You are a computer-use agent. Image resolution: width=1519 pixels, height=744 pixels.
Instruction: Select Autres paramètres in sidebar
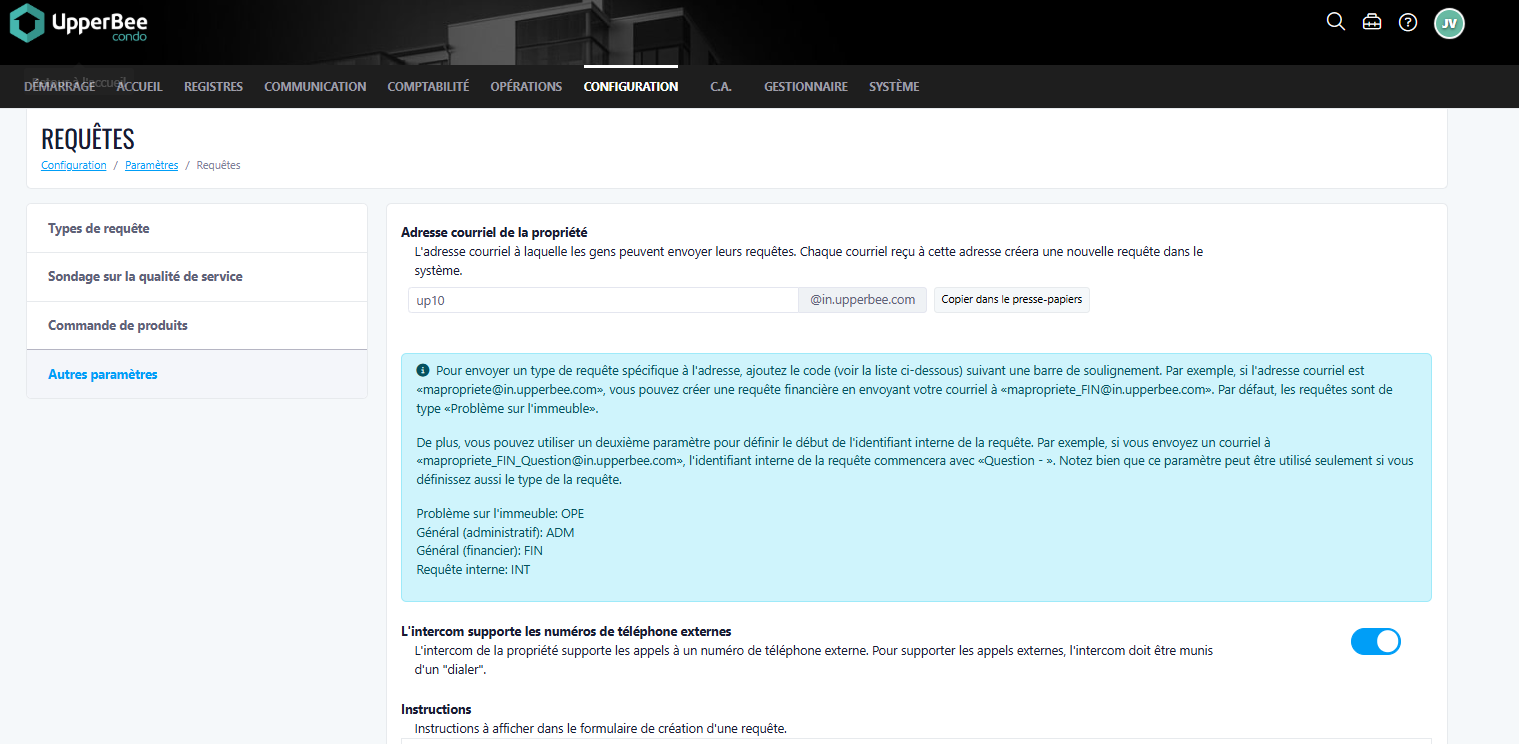197,374
